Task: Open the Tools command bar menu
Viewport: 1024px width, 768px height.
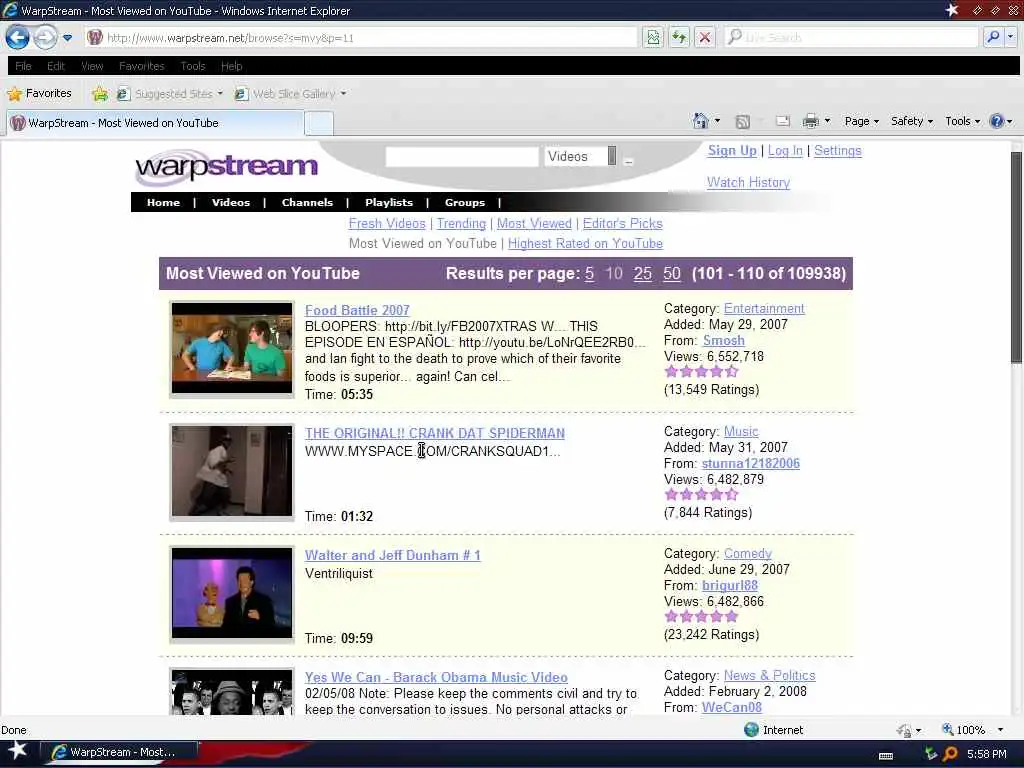Action: coord(963,121)
